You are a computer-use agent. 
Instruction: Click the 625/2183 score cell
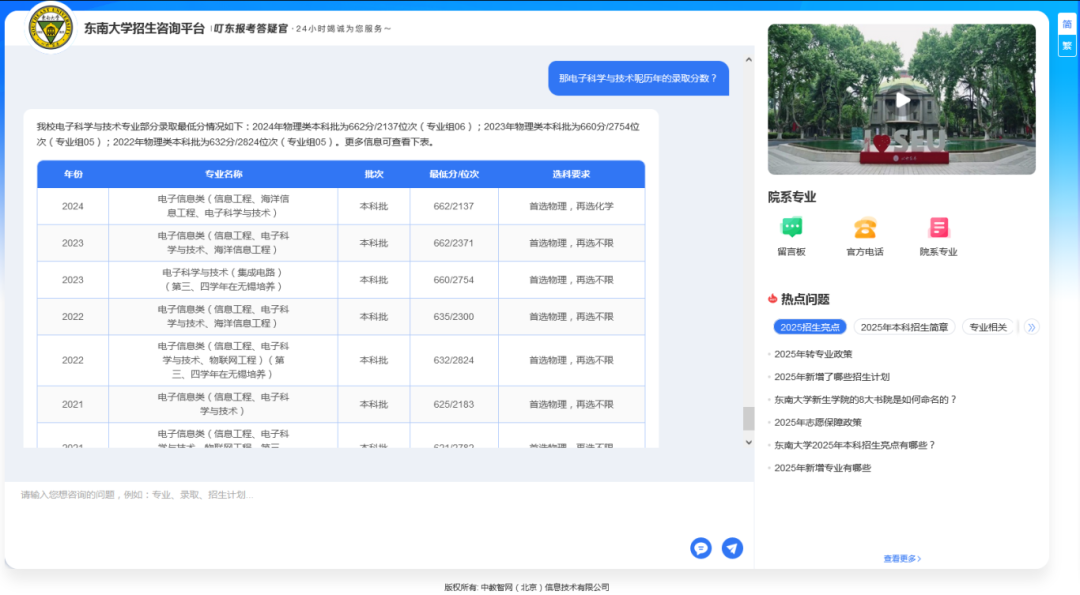coord(454,404)
